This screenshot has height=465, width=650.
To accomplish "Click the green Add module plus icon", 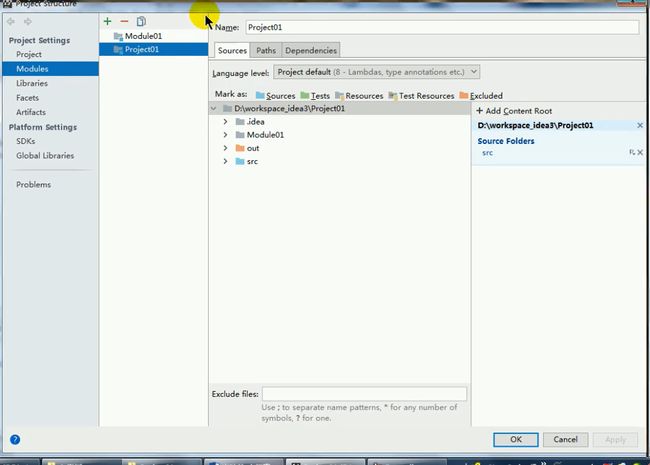I will point(107,21).
